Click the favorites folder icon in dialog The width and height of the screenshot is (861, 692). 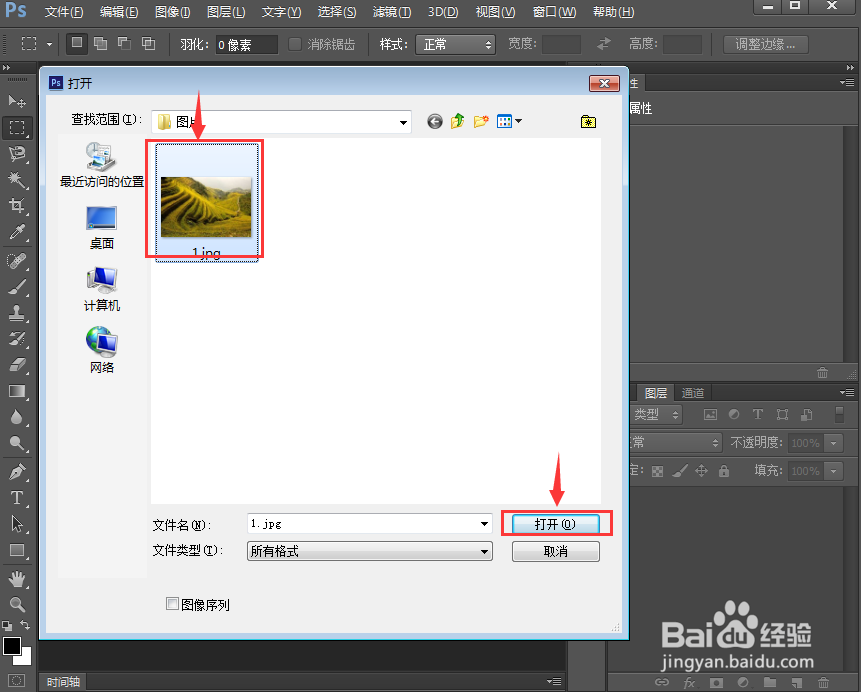point(588,121)
